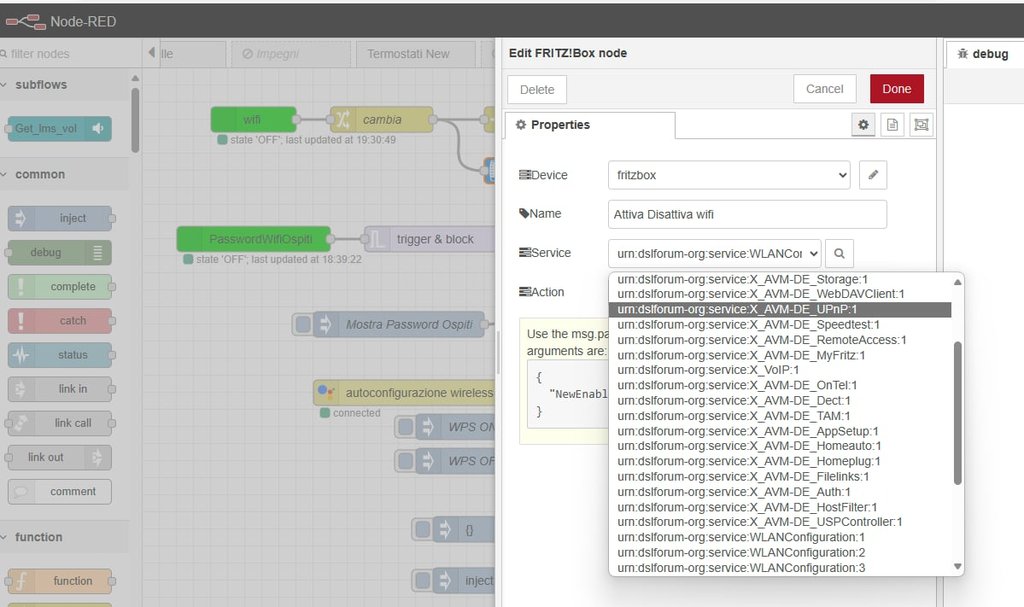1024x607 pixels.
Task: Click the switch icon on cambia node
Action: (343, 120)
